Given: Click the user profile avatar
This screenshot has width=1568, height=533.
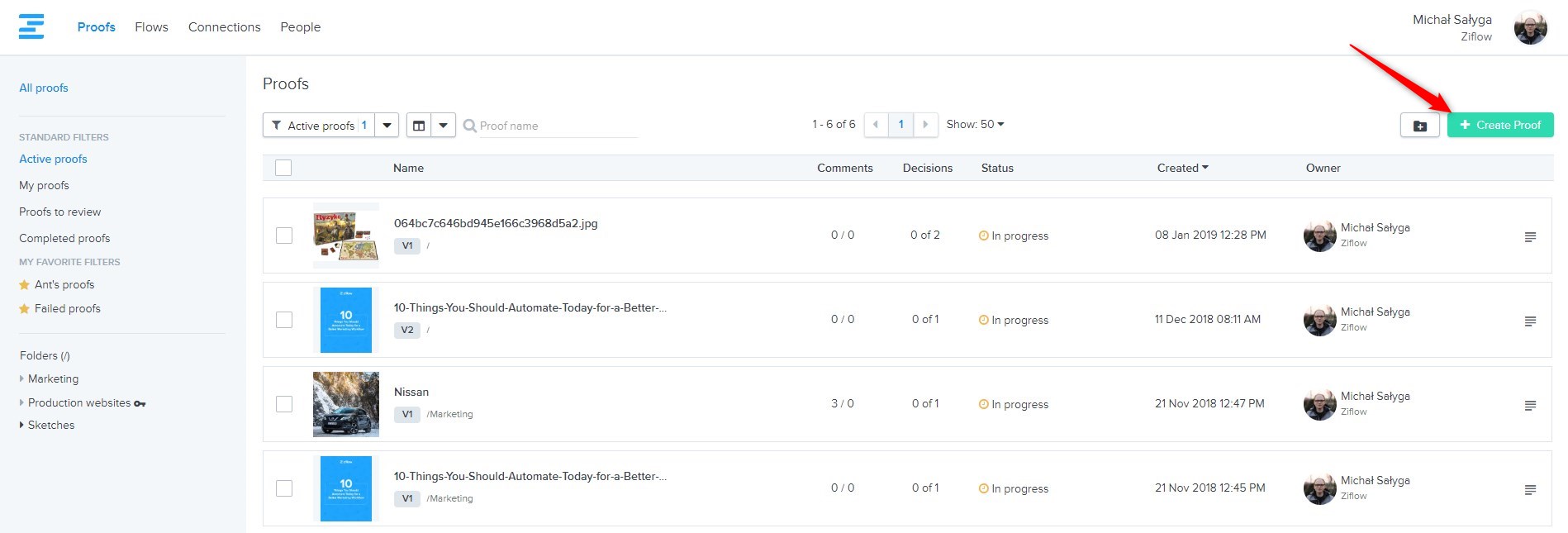Looking at the screenshot, I should [1530, 28].
